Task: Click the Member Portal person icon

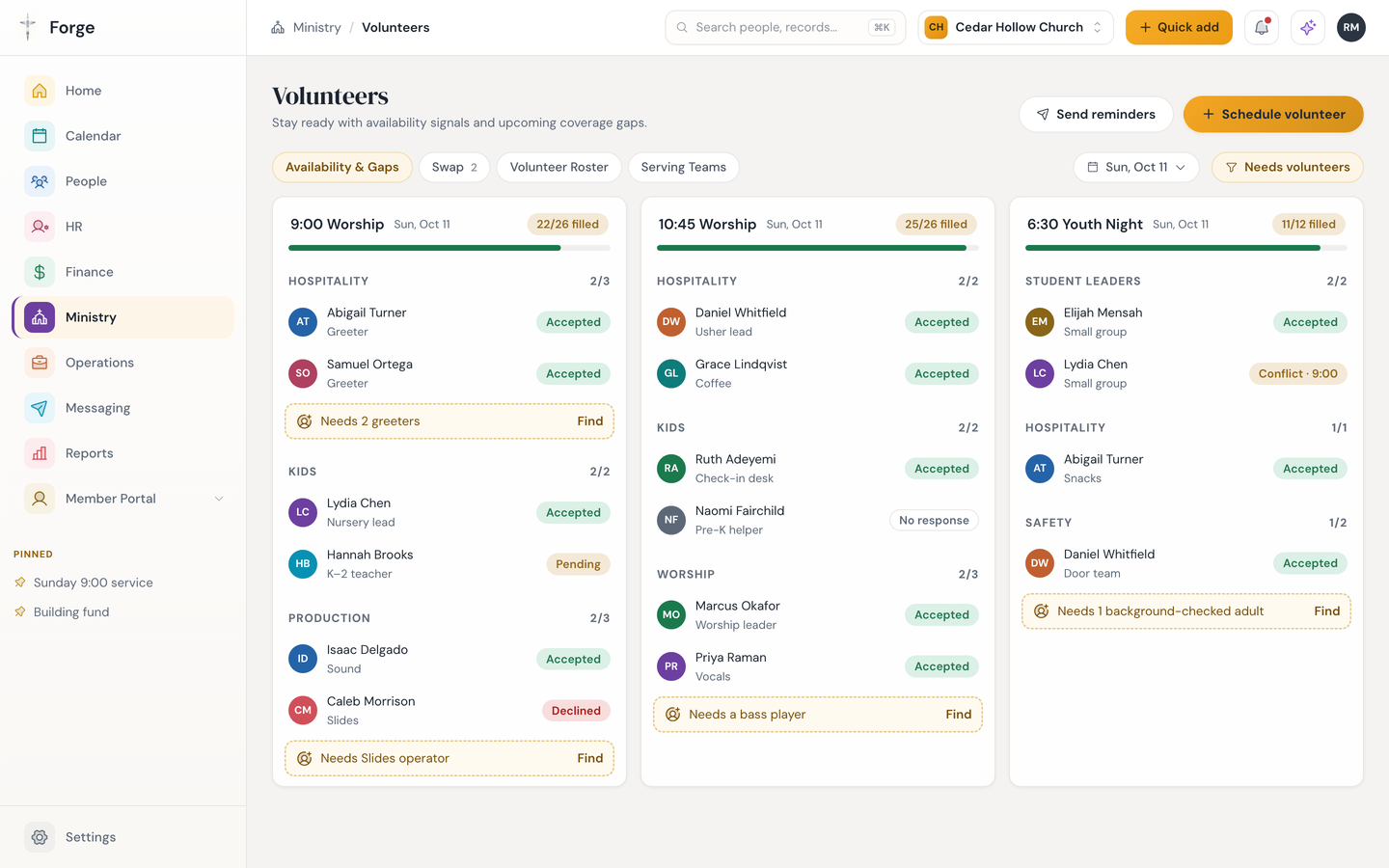Action: pos(40,499)
